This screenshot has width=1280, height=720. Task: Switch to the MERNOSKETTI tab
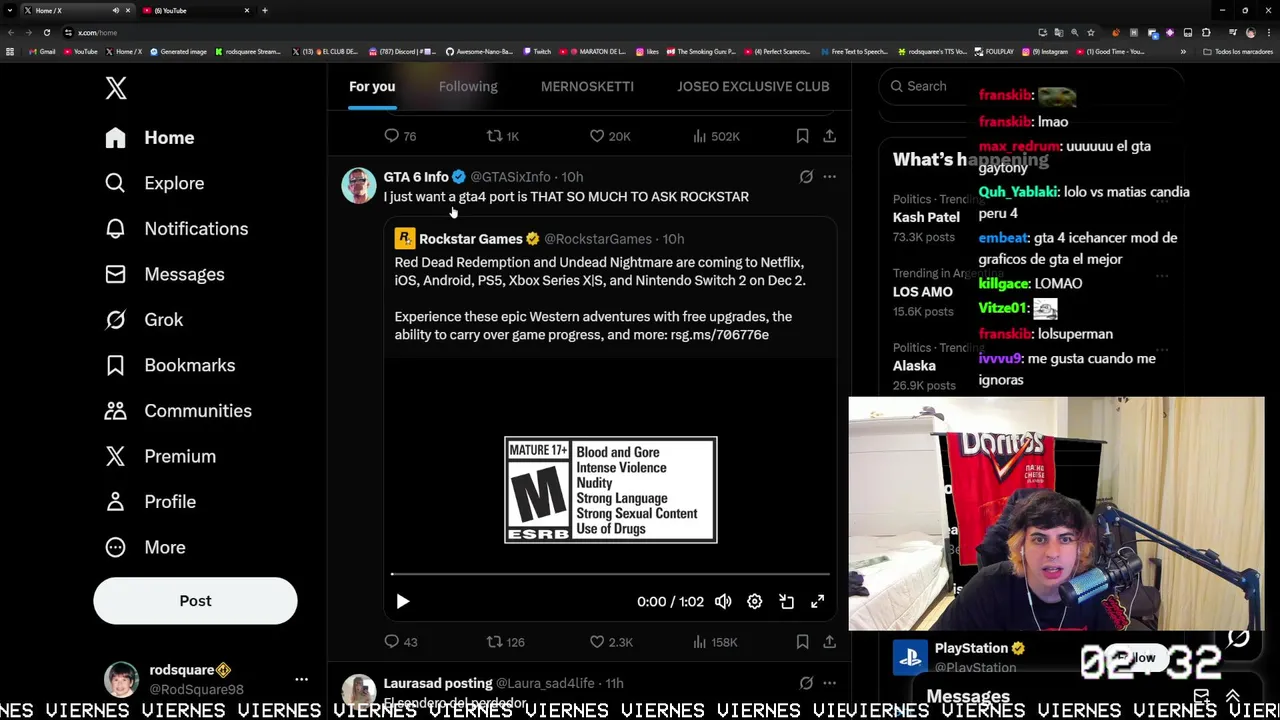[x=587, y=86]
